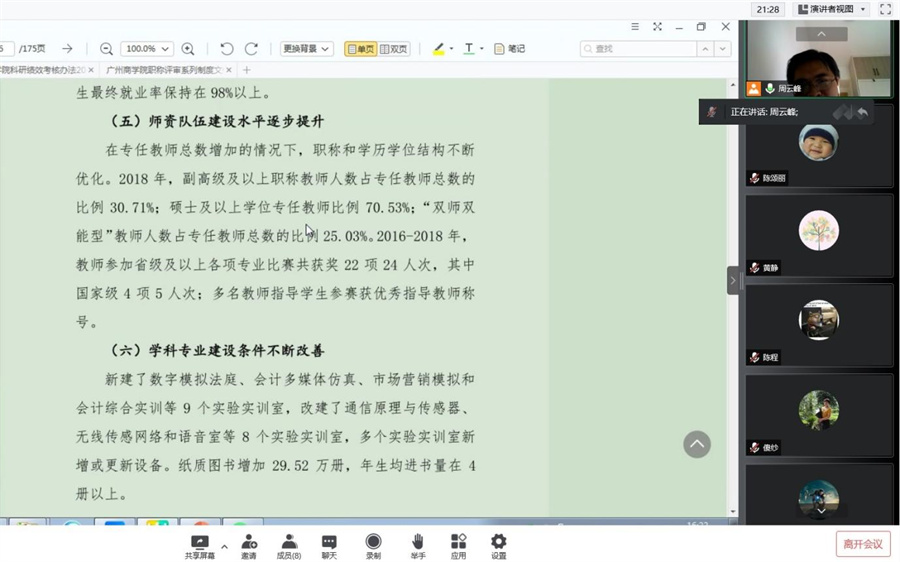Toggle fullscreen for meeting window
Screen dimensions: 900x562
(x=885, y=9)
